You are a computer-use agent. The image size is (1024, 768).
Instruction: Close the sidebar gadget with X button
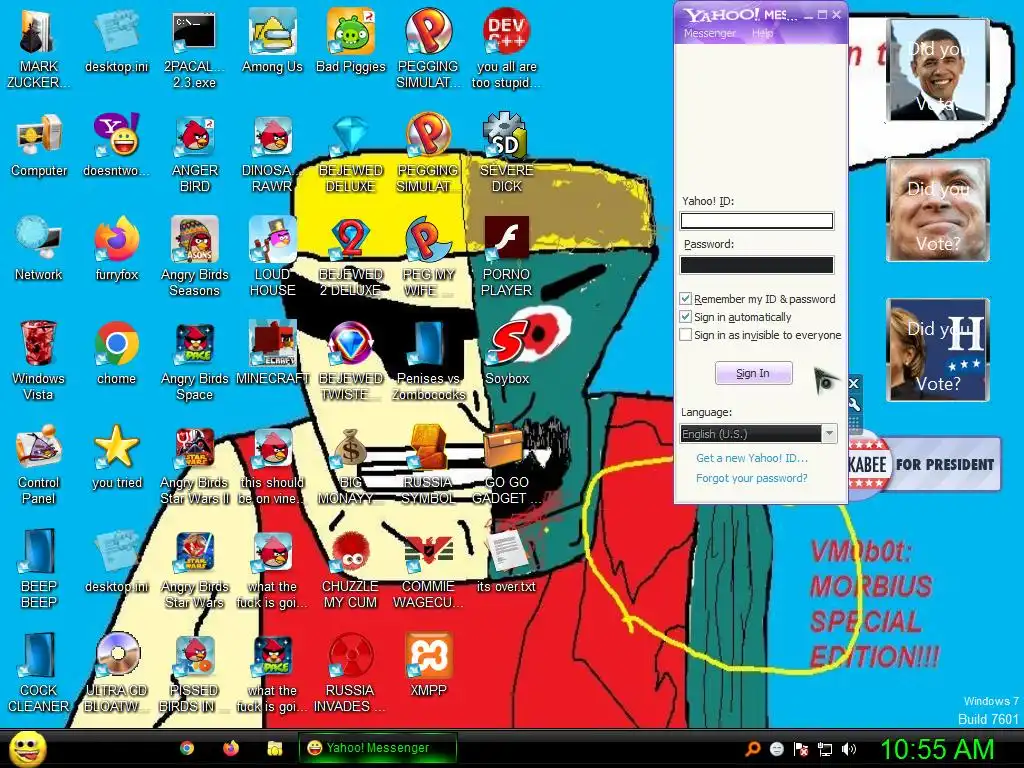point(854,383)
